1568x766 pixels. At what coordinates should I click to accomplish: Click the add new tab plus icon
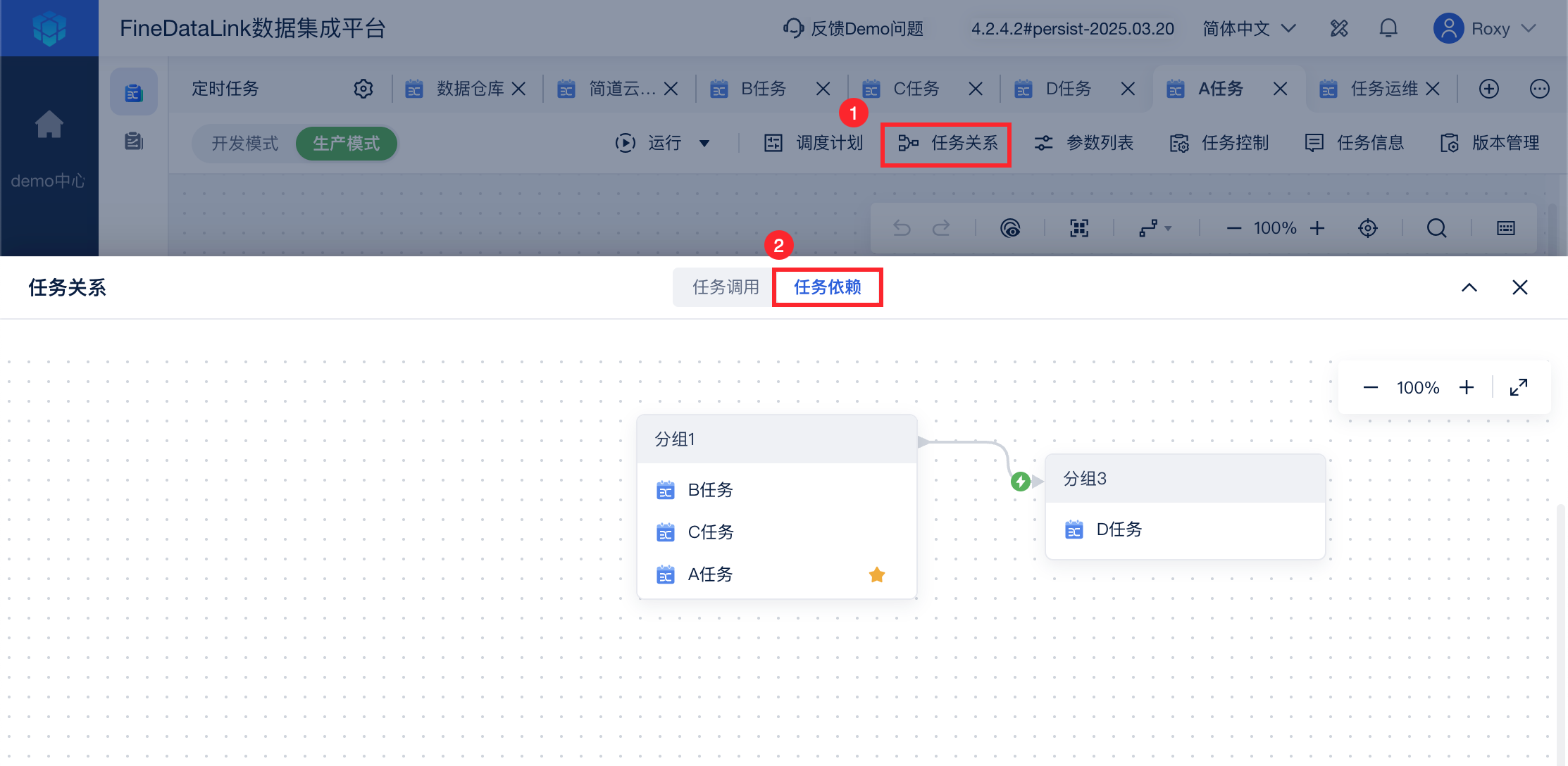(x=1489, y=89)
